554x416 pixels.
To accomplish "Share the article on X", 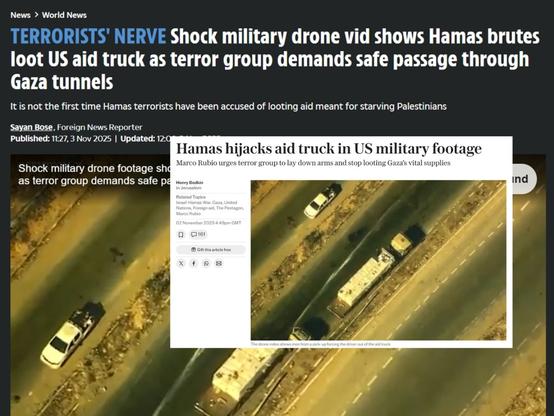I will coord(181,263).
